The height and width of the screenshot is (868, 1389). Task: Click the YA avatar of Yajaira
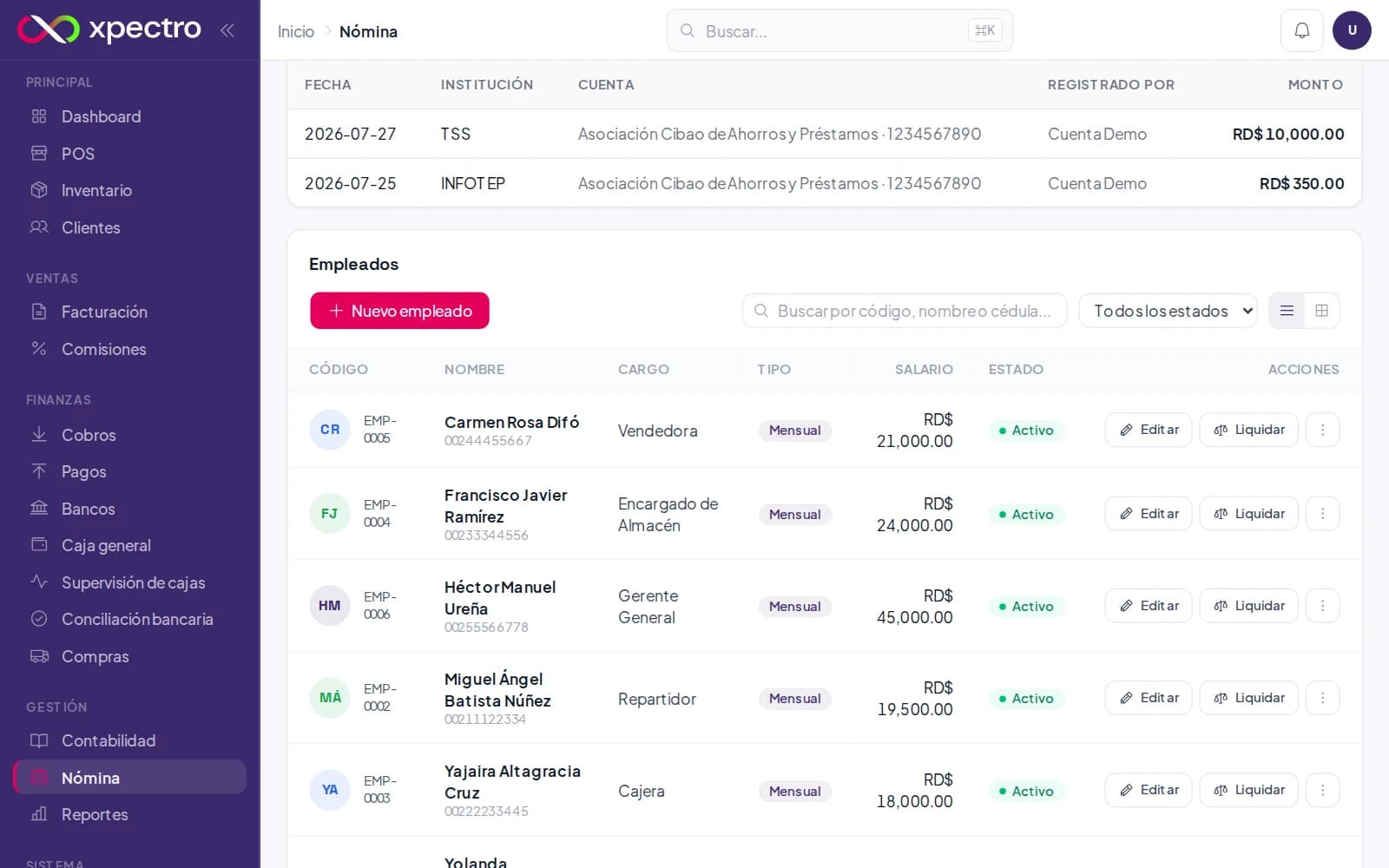coord(330,790)
